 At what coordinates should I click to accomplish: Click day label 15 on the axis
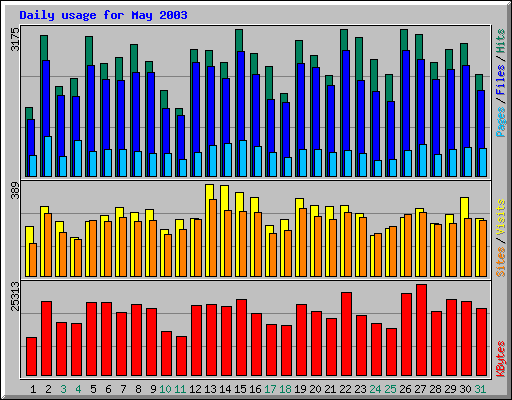[240, 389]
